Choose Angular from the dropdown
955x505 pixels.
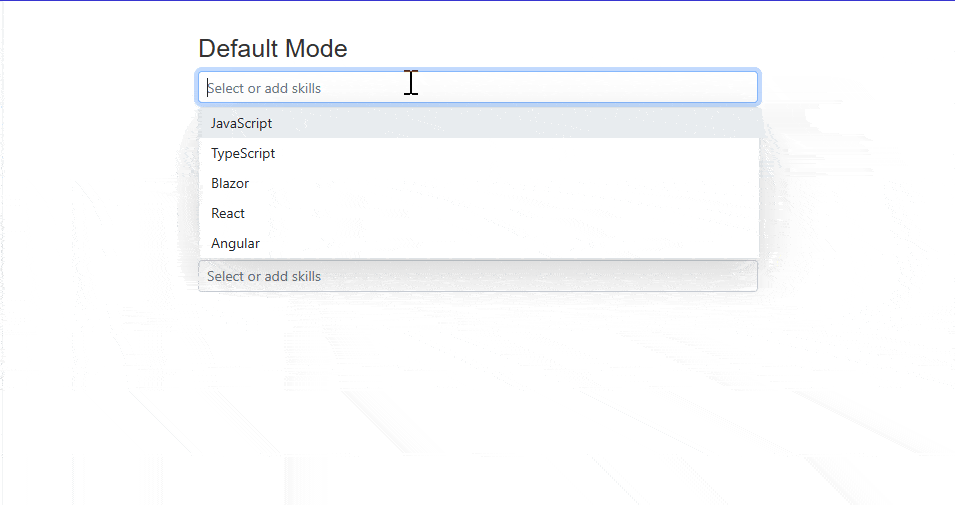[x=479, y=243]
